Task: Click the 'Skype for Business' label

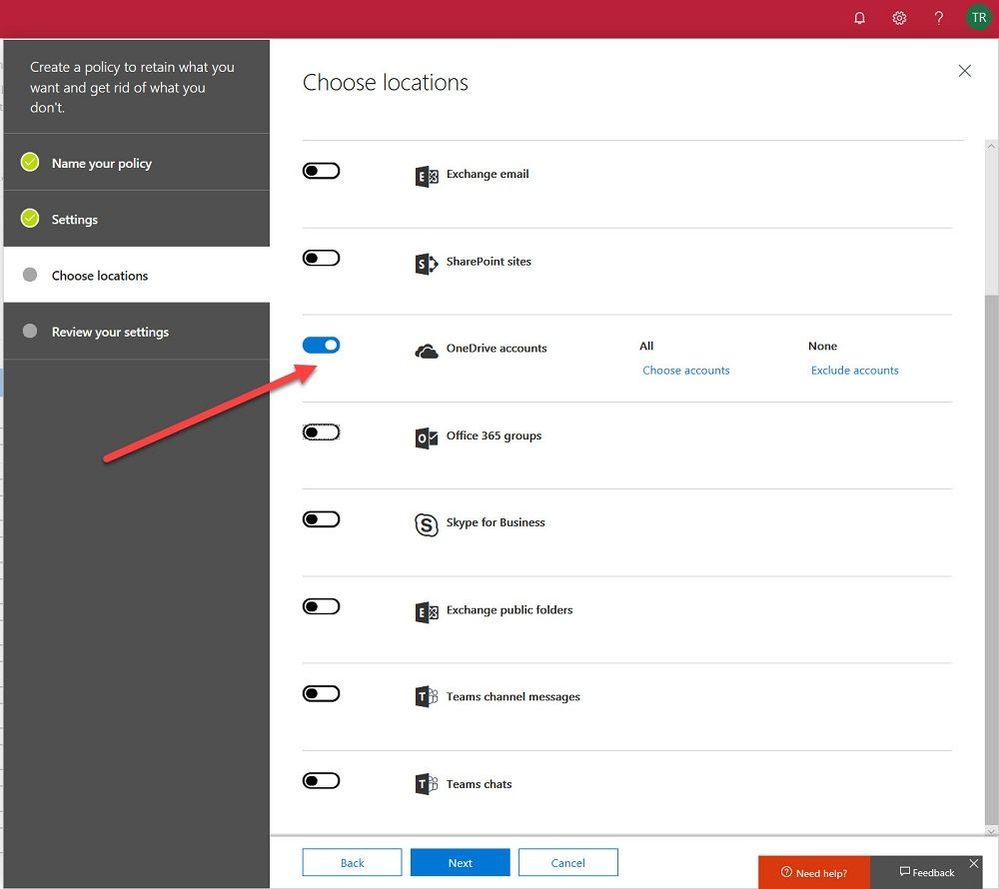Action: [x=496, y=523]
